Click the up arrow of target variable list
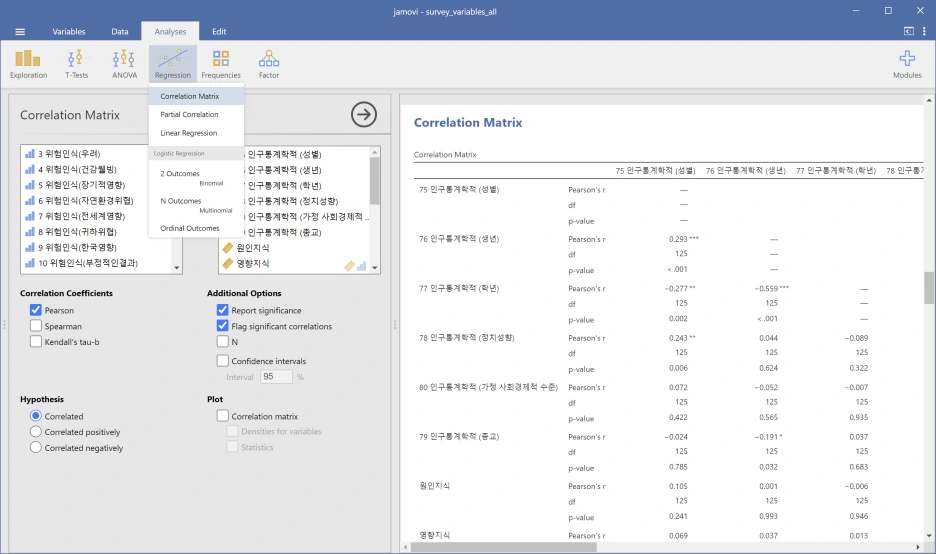 coord(375,152)
